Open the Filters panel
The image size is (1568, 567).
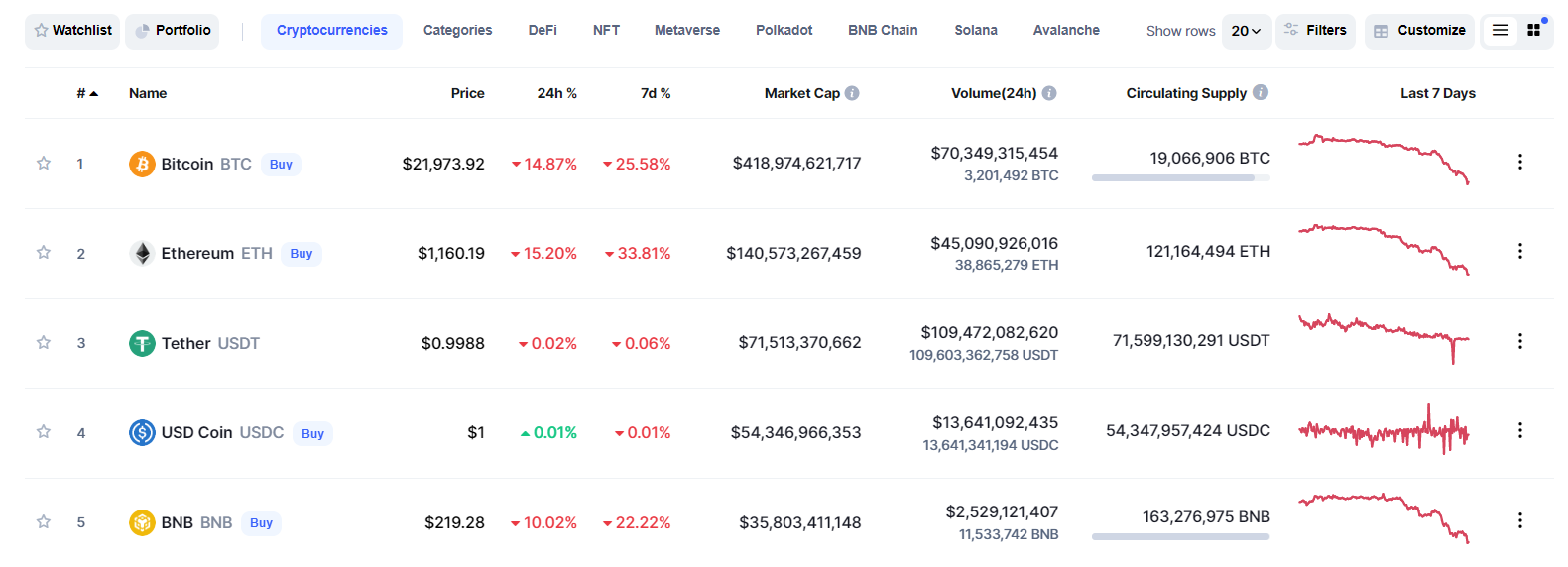[x=1315, y=31]
